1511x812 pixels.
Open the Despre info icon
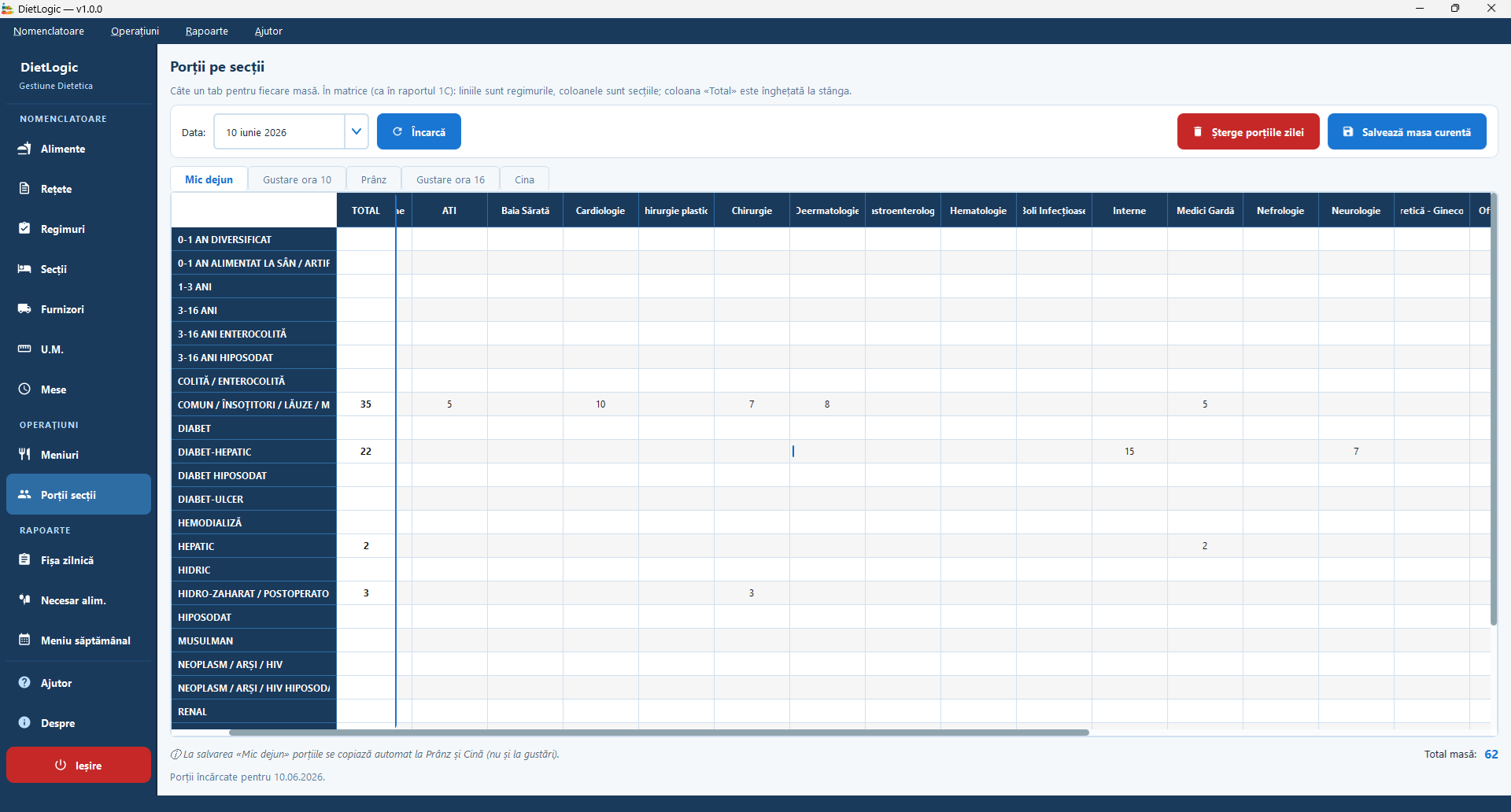(24, 722)
